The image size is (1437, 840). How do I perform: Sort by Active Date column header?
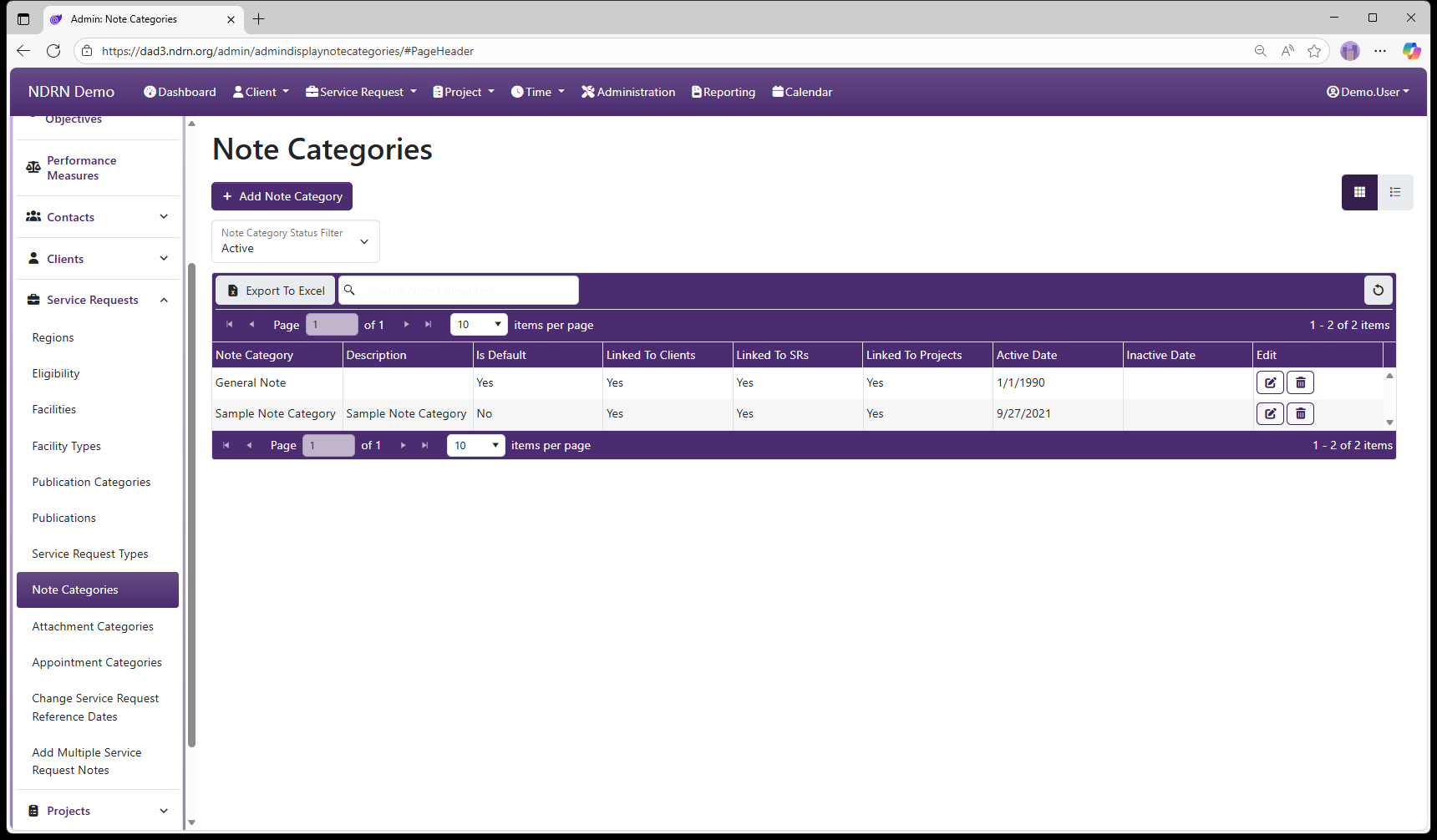tap(1058, 355)
